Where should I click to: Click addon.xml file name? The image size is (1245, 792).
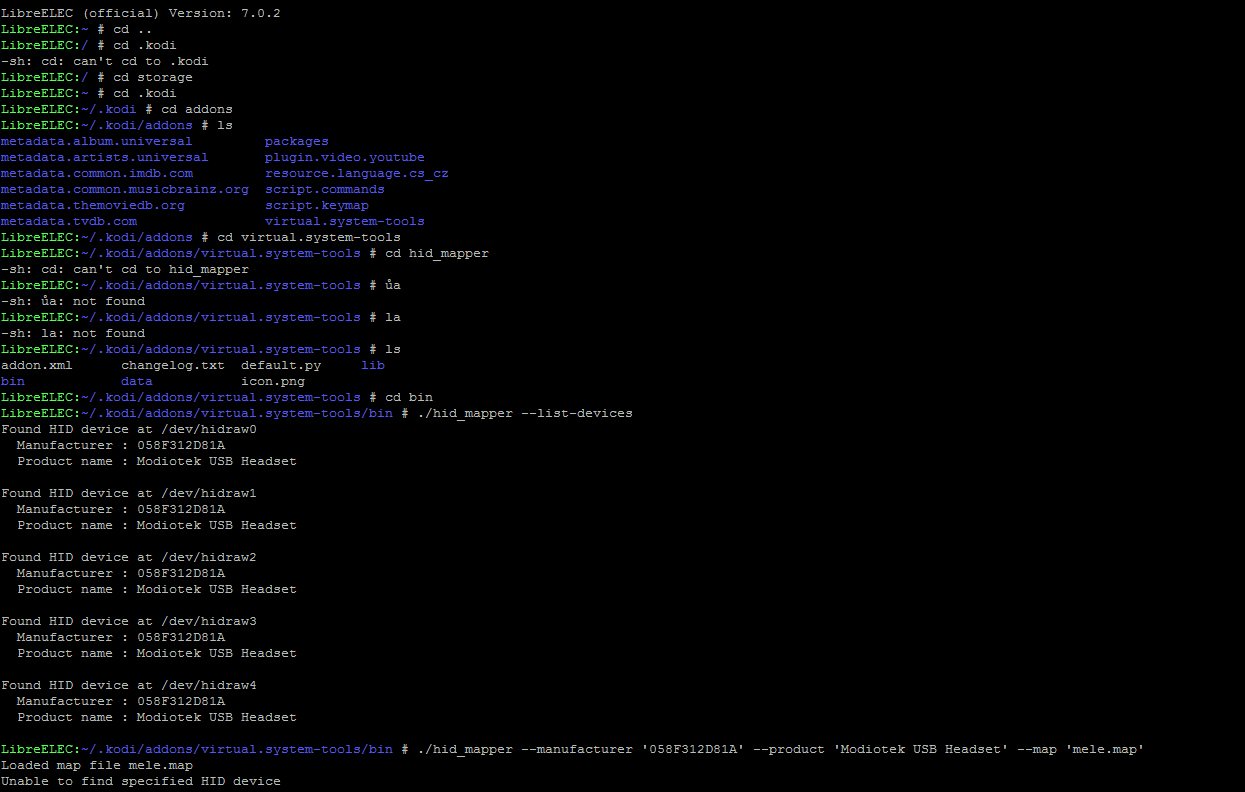[36, 365]
